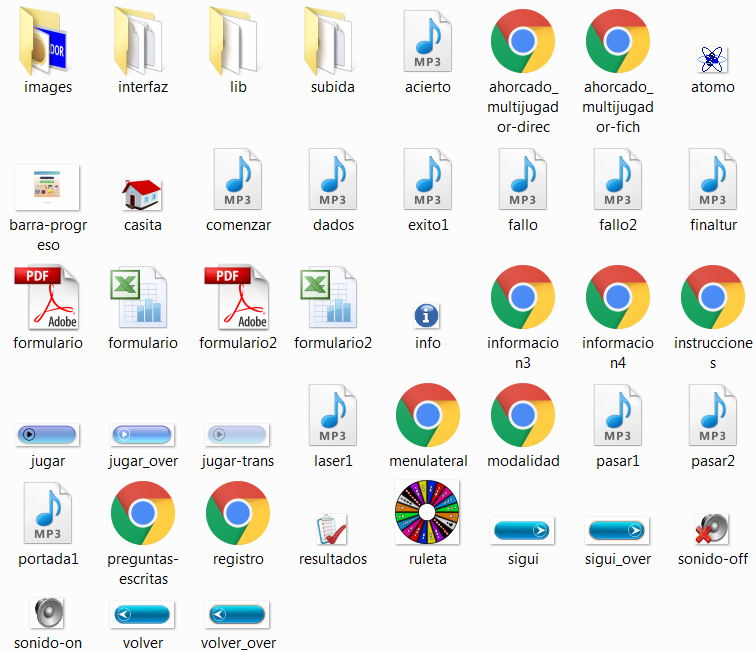Select the barra-progreso image thumbnail
Screen dimensions: 756x651
click(47, 187)
